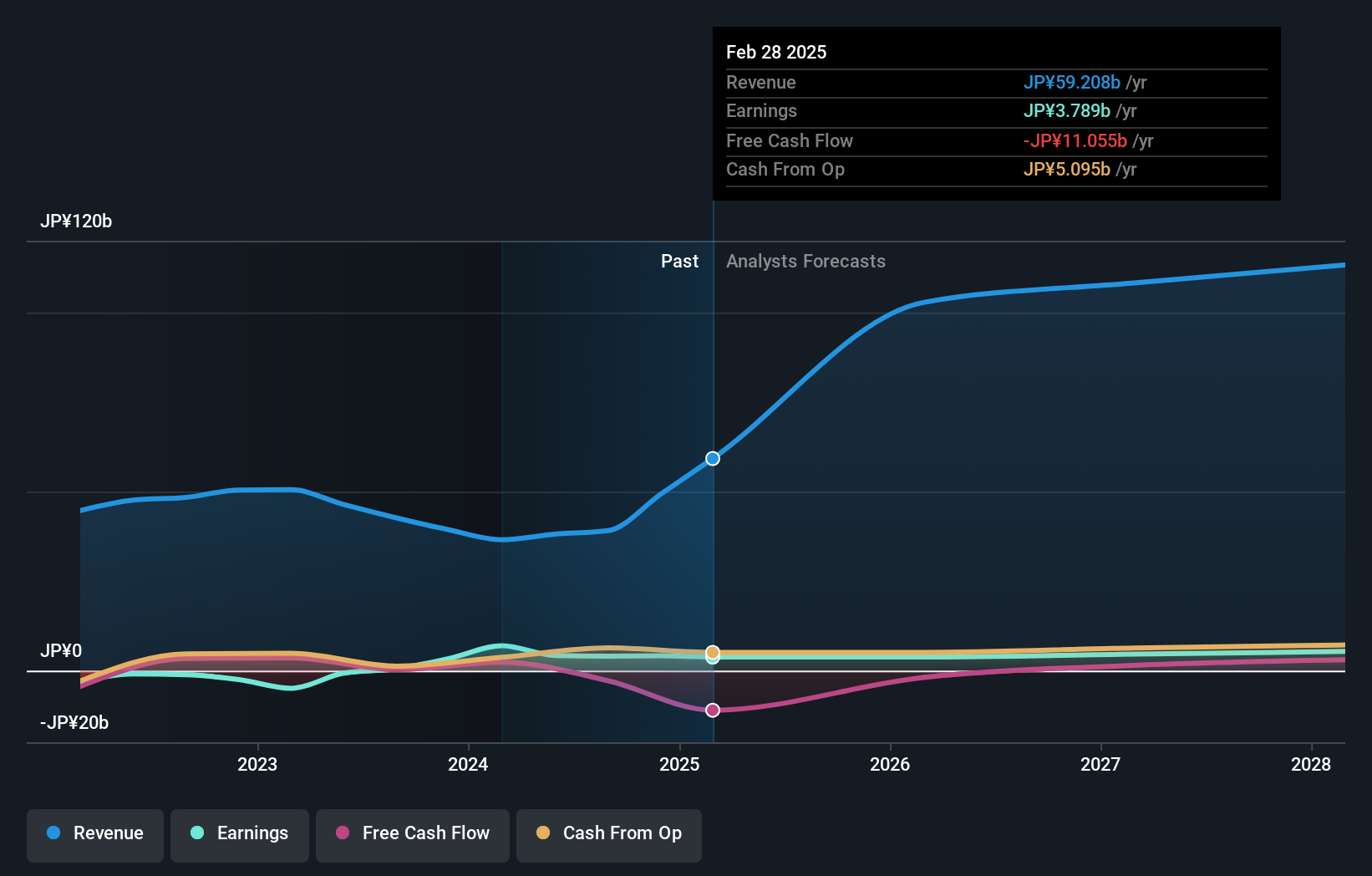Toggle the Earnings legend button
Image resolution: width=1372 pixels, height=876 pixels.
coord(240,835)
